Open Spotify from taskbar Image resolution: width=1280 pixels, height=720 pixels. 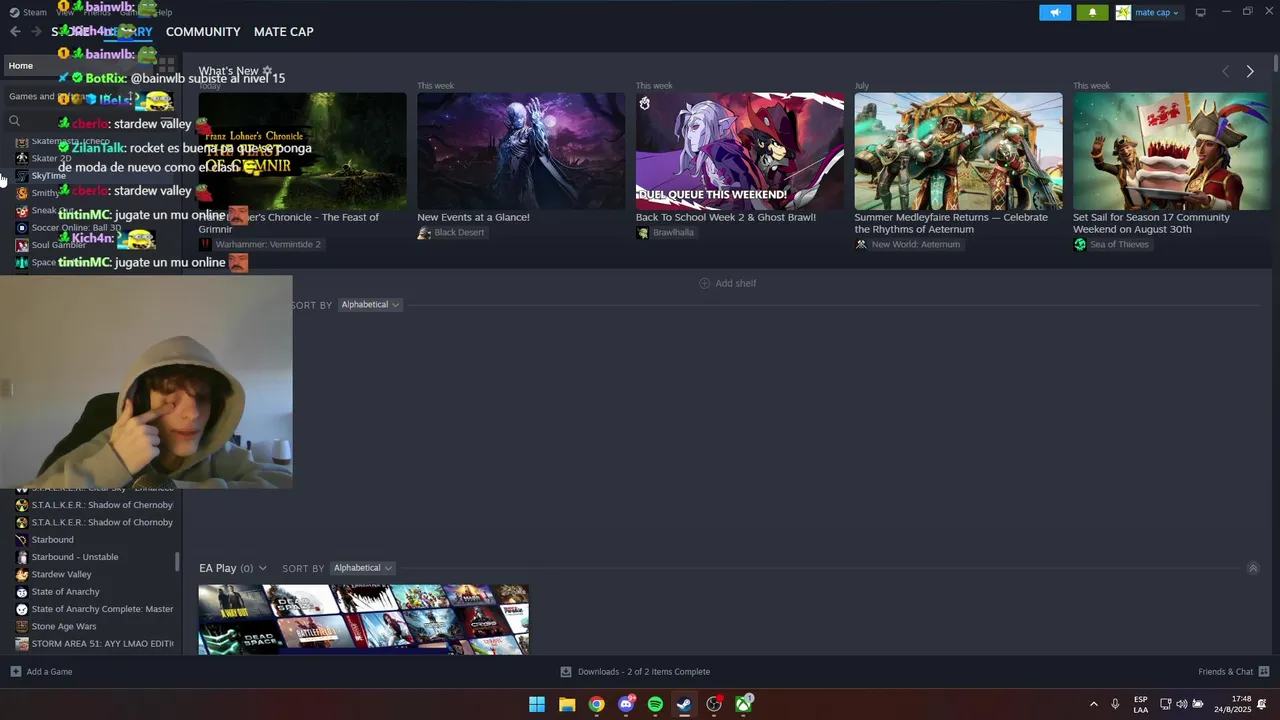coord(655,704)
